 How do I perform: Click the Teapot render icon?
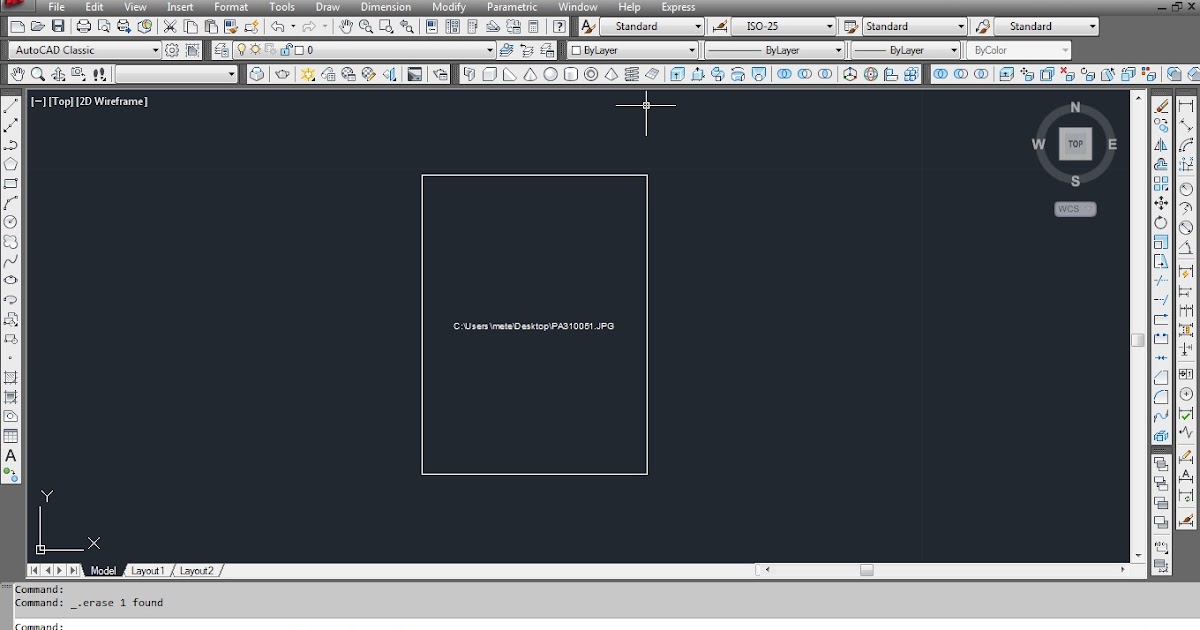click(283, 74)
